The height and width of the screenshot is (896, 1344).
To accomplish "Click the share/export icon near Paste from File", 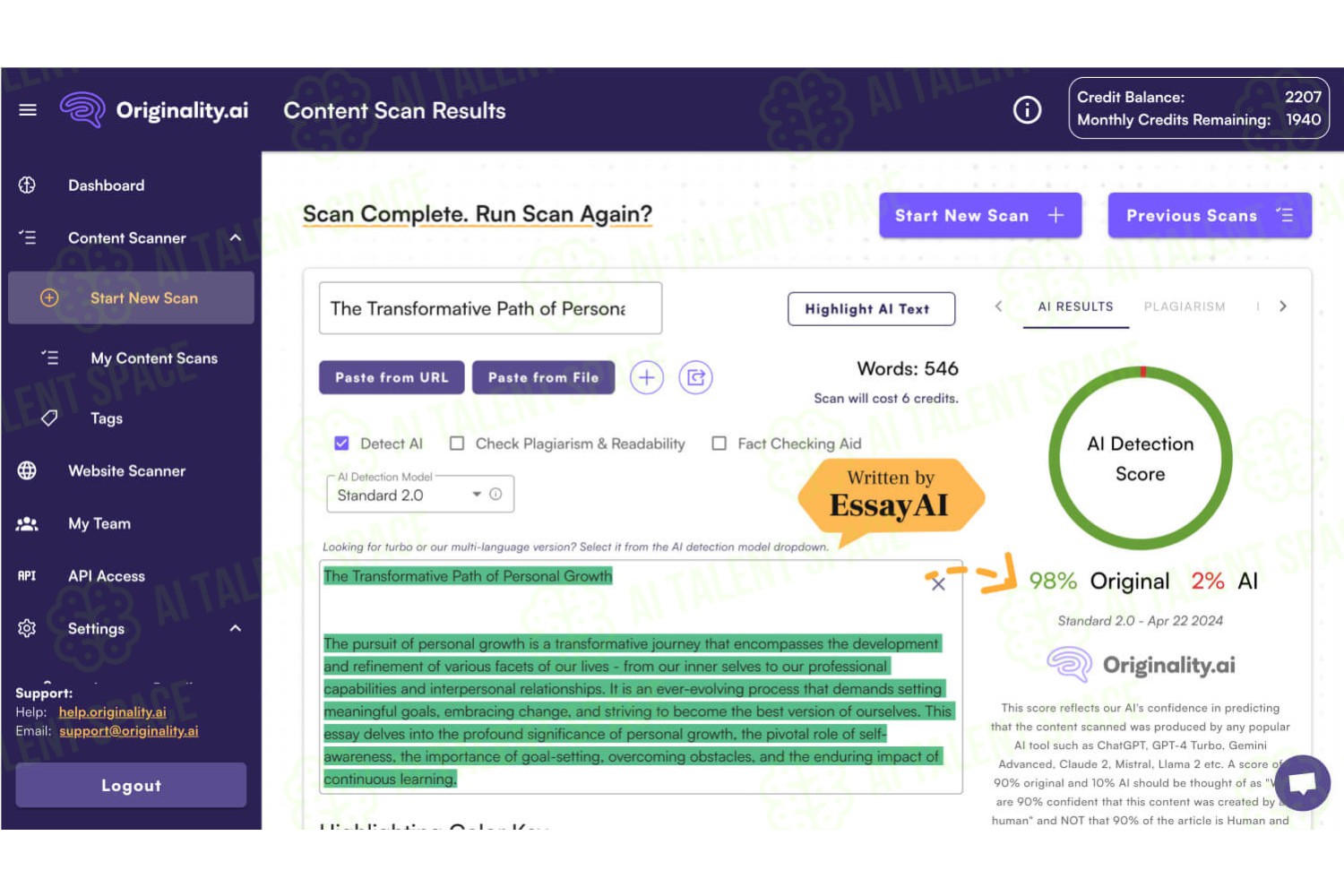I will click(x=695, y=377).
